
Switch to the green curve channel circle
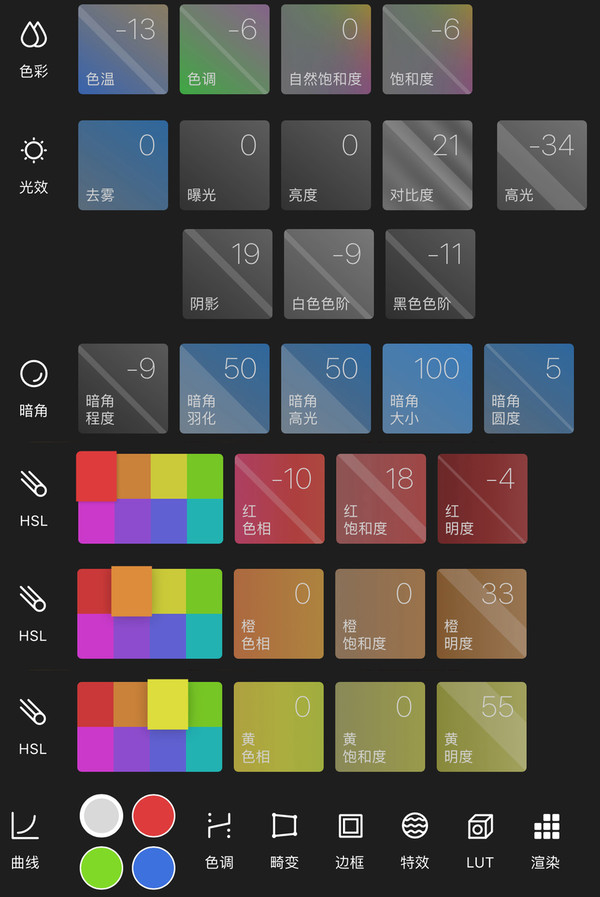[101, 868]
